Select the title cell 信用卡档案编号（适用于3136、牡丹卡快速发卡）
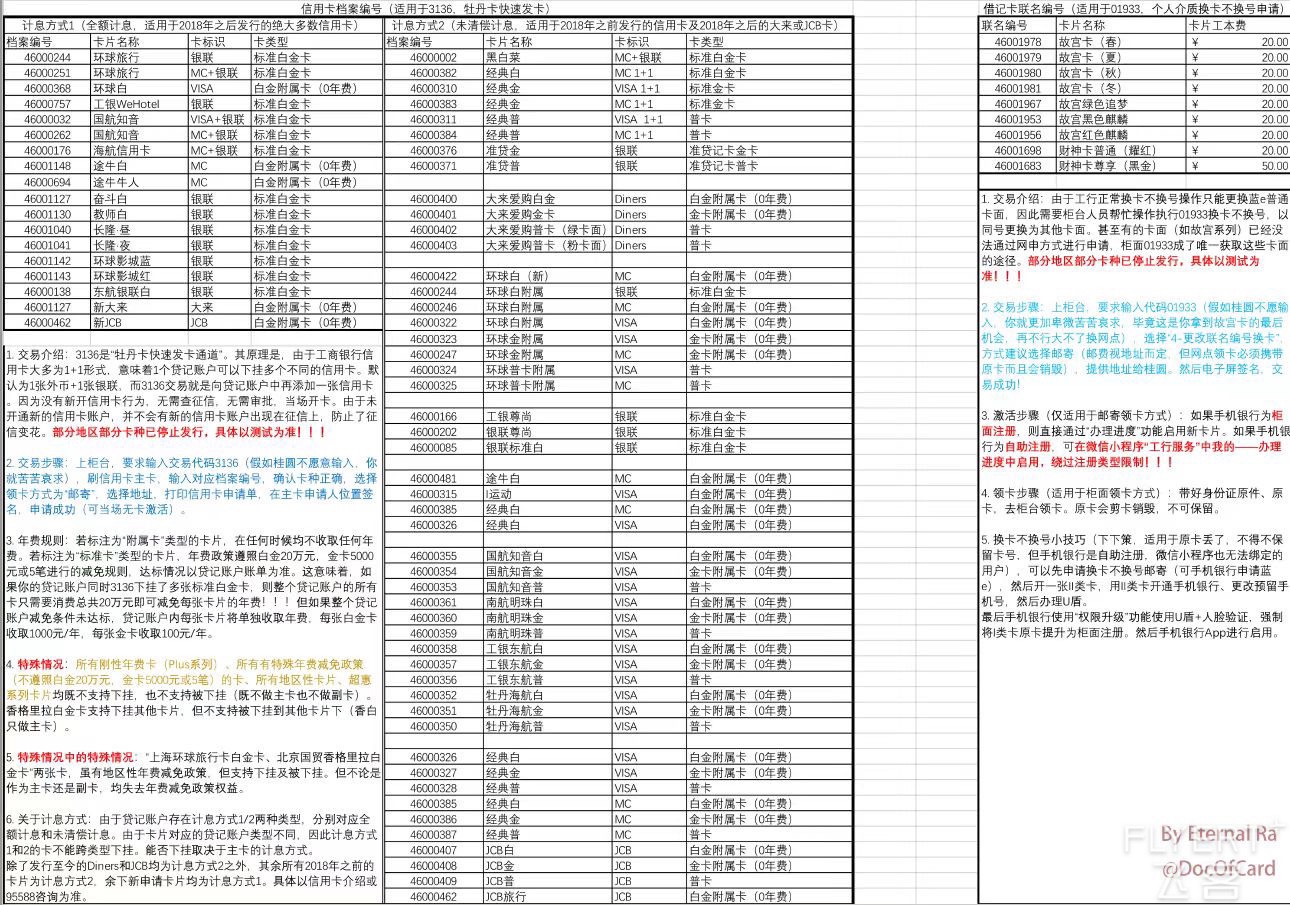 point(428,9)
